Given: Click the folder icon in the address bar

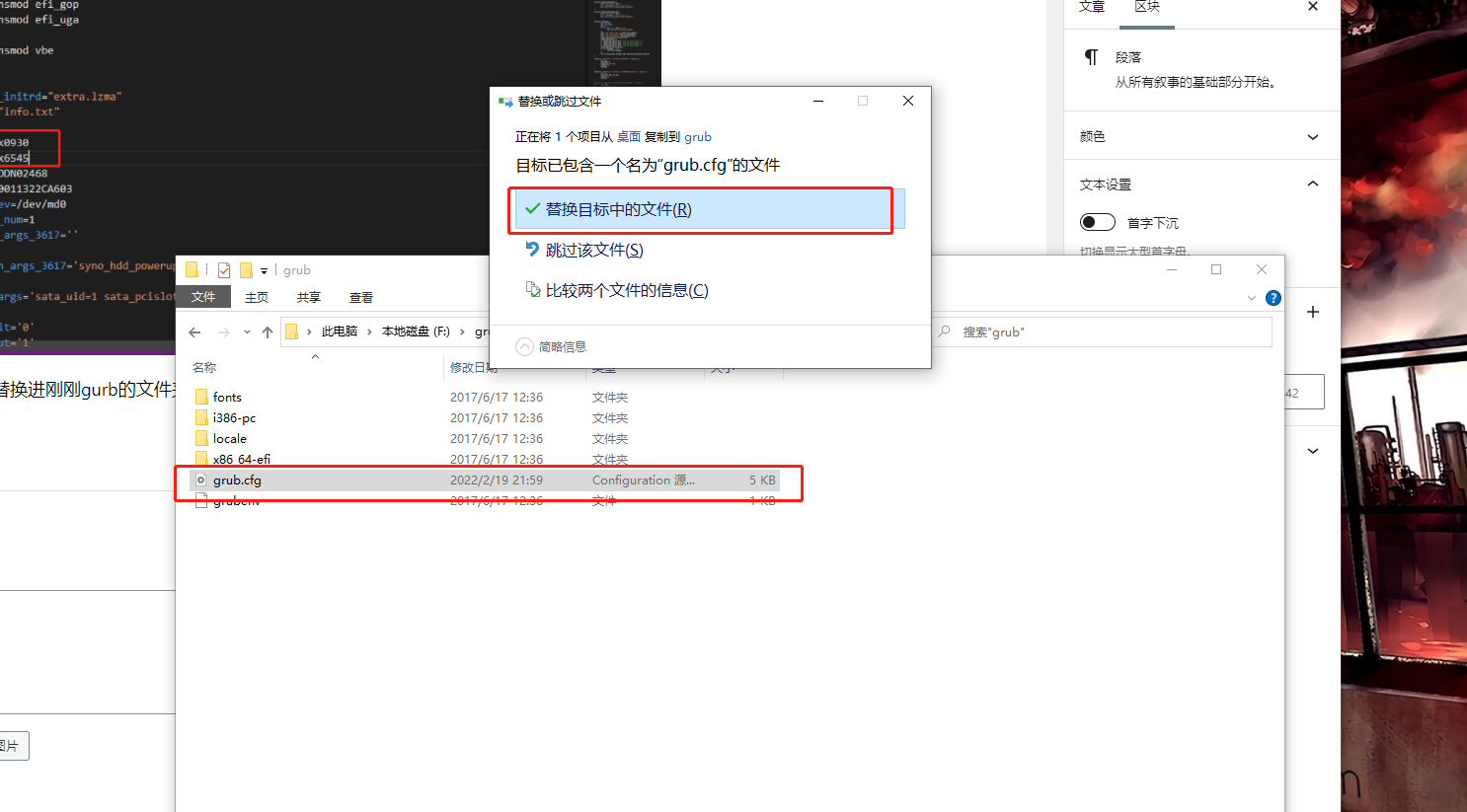Looking at the screenshot, I should (x=292, y=332).
